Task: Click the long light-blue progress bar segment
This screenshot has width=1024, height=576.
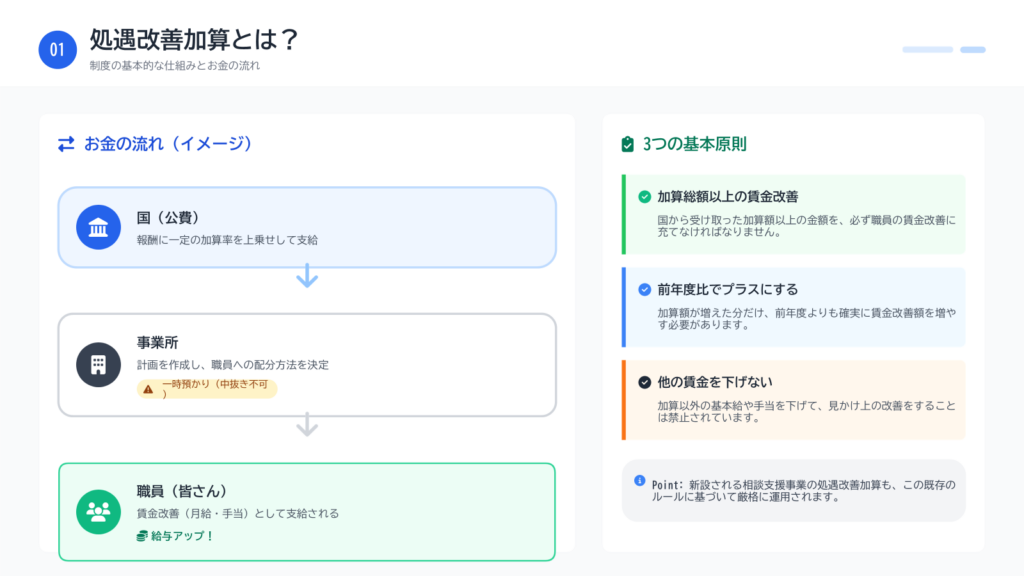Action: pos(927,49)
